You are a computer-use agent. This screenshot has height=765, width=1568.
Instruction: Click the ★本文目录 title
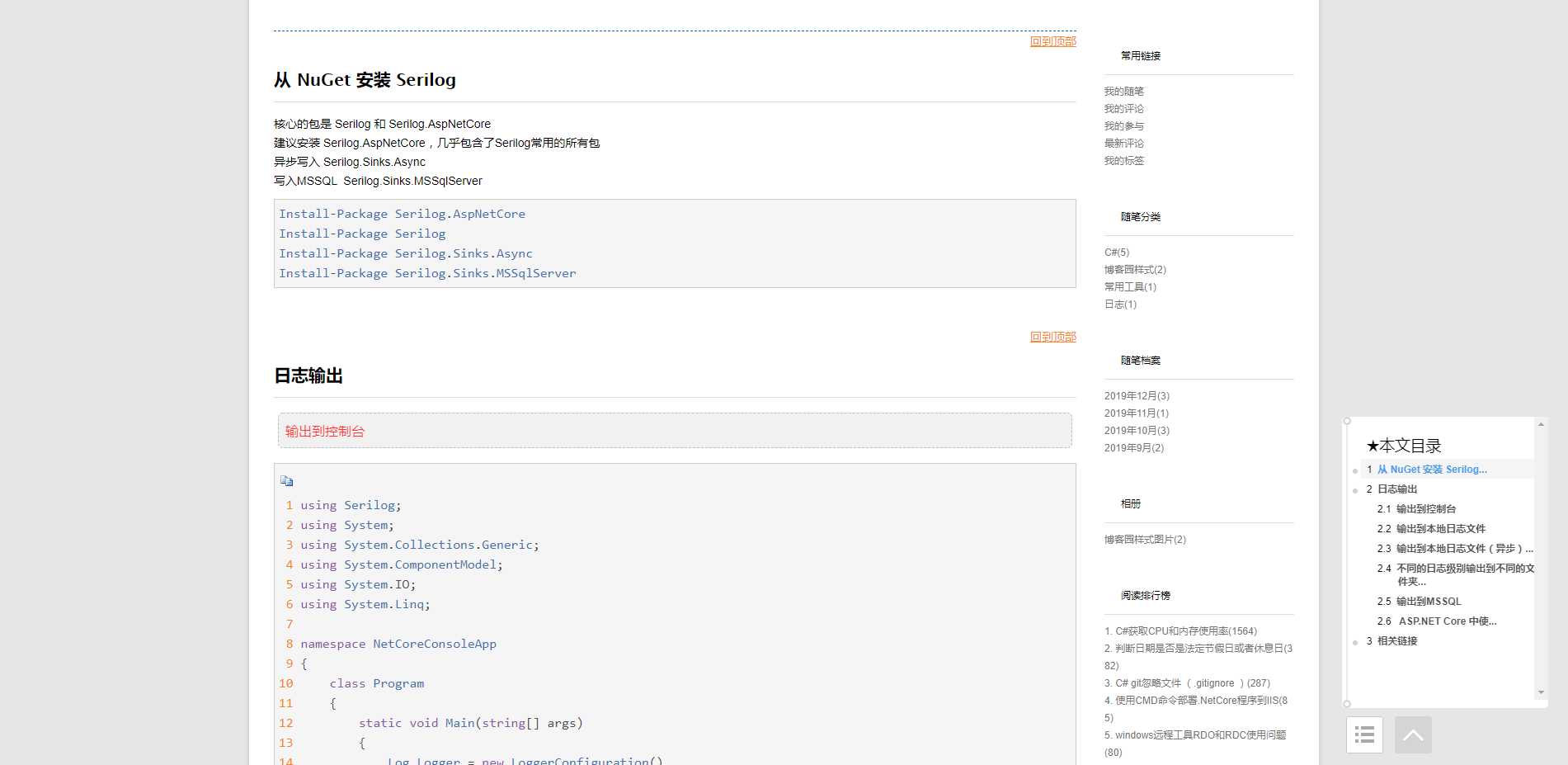1403,446
